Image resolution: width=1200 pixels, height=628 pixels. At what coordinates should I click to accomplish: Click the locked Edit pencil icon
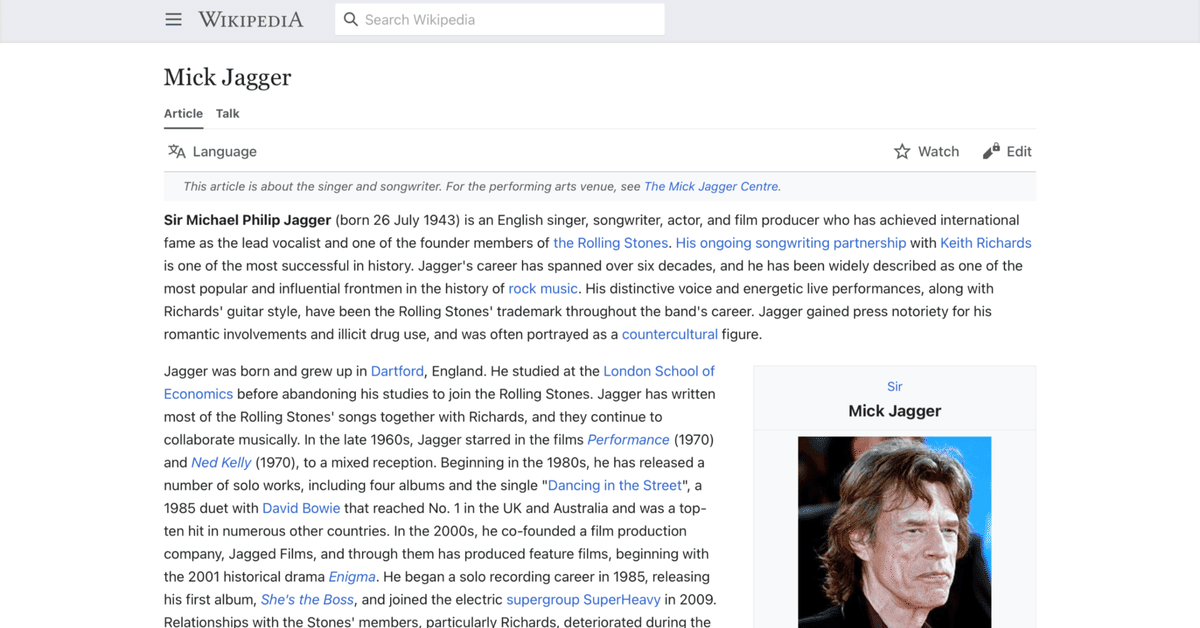[991, 152]
